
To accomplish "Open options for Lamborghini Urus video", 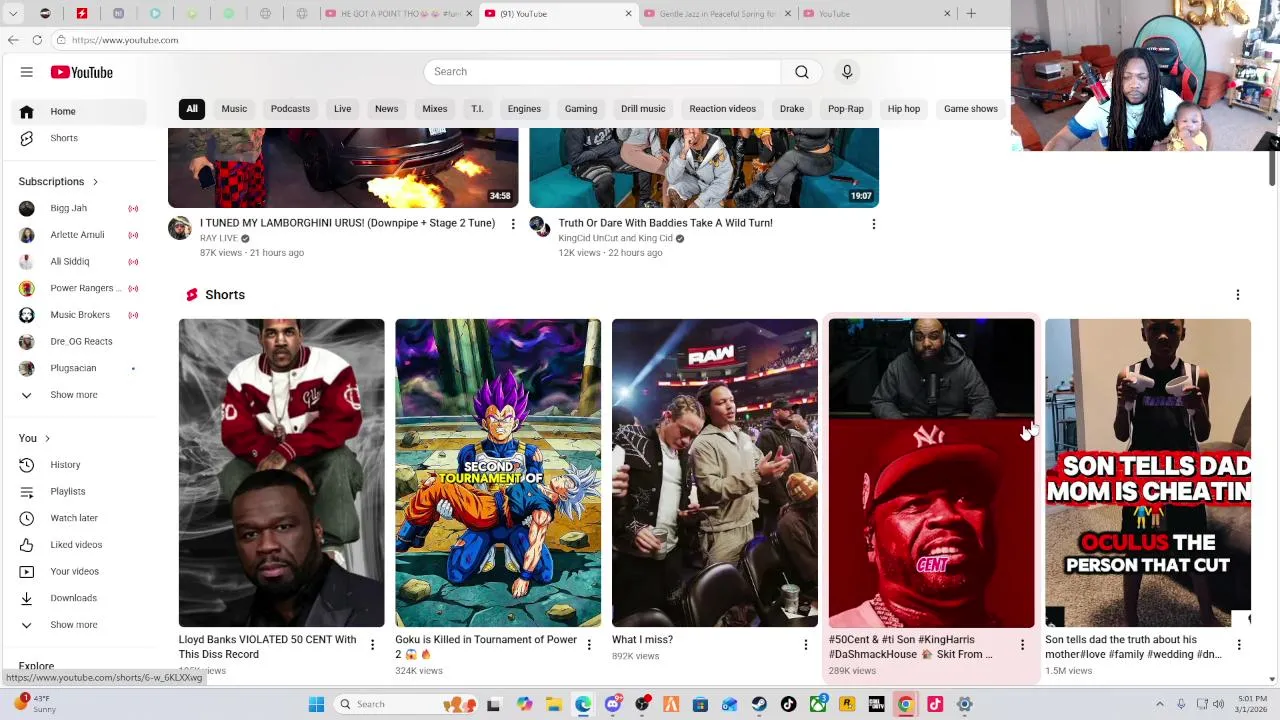I will pos(513,224).
